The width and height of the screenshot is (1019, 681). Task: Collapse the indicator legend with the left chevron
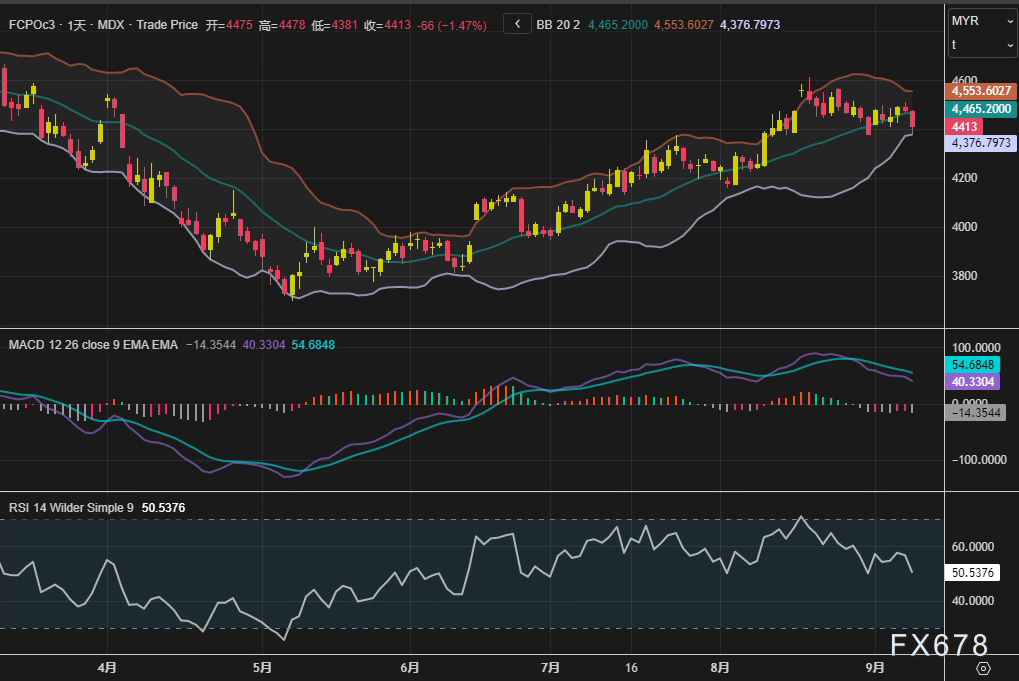tap(517, 23)
